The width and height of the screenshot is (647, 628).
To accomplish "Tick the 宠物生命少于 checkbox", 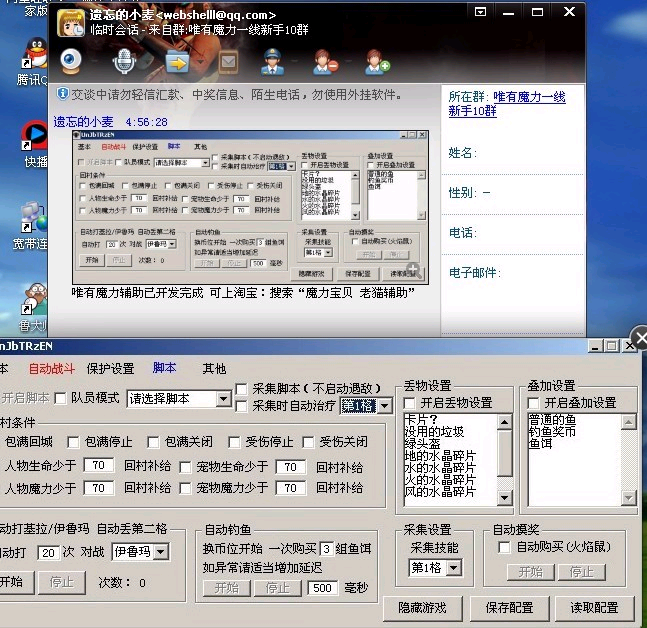I will click(185, 467).
